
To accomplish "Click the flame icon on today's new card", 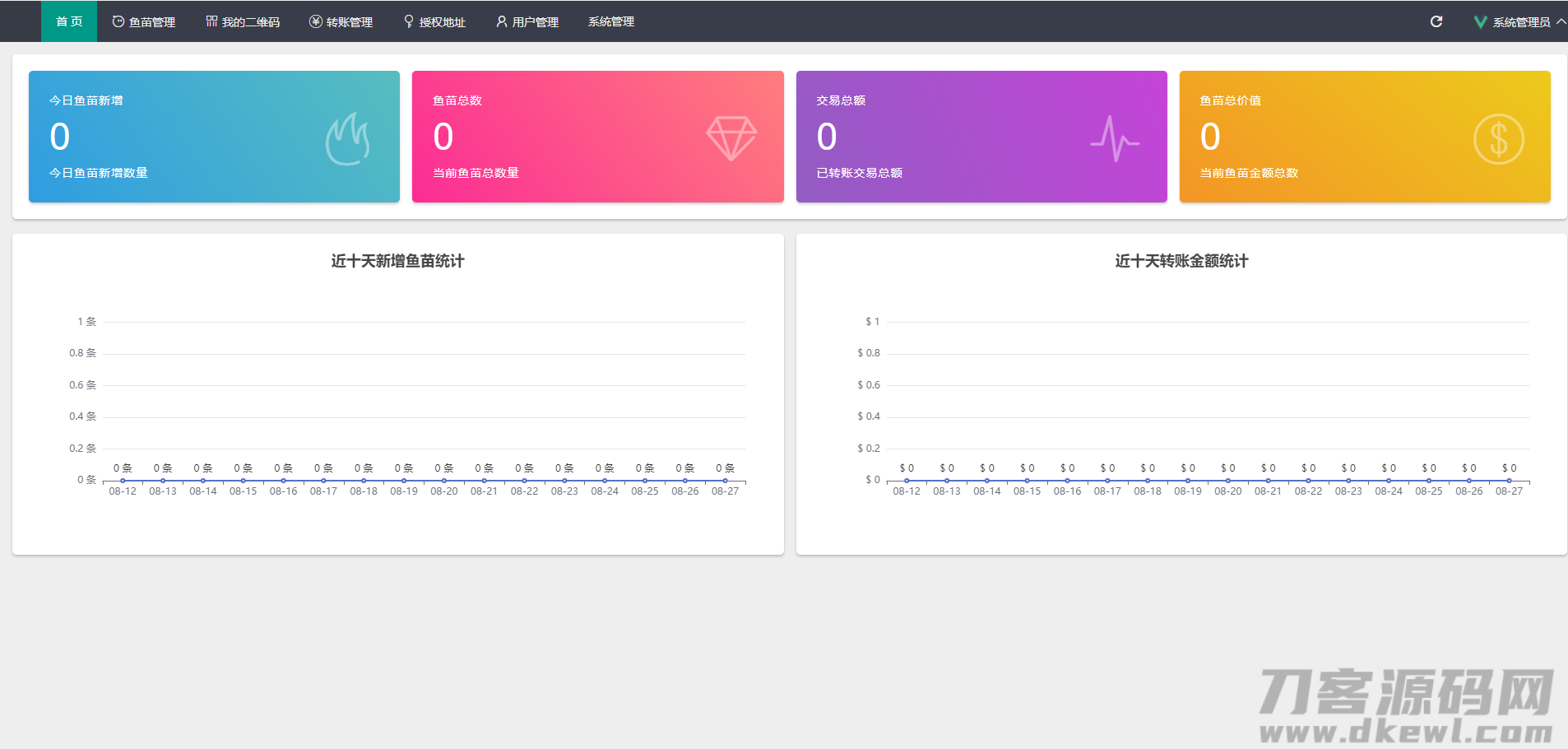I will tap(347, 138).
